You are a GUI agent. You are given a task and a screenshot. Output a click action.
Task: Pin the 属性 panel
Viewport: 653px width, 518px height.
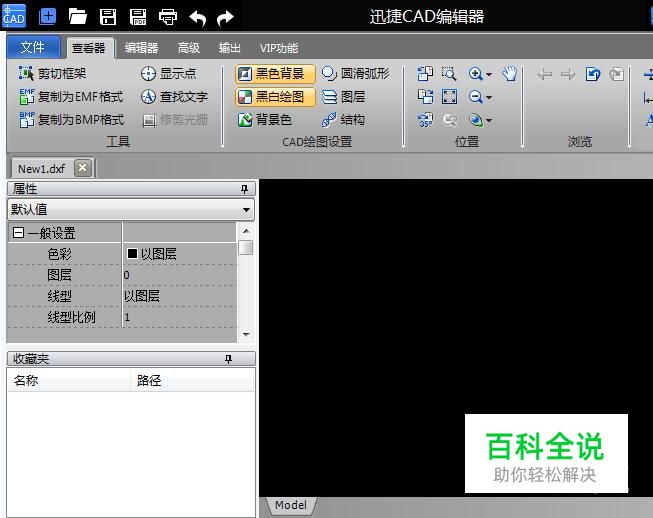(244, 189)
